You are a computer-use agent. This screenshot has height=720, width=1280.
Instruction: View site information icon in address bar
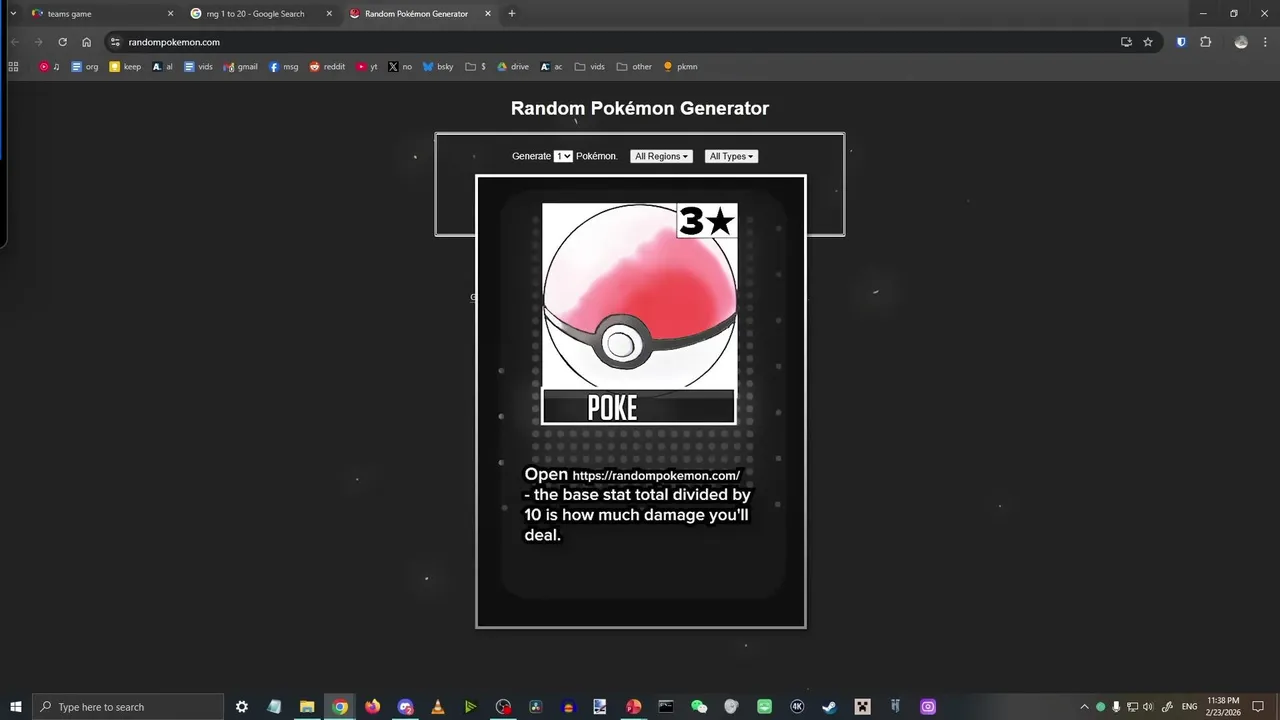pyautogui.click(x=115, y=42)
